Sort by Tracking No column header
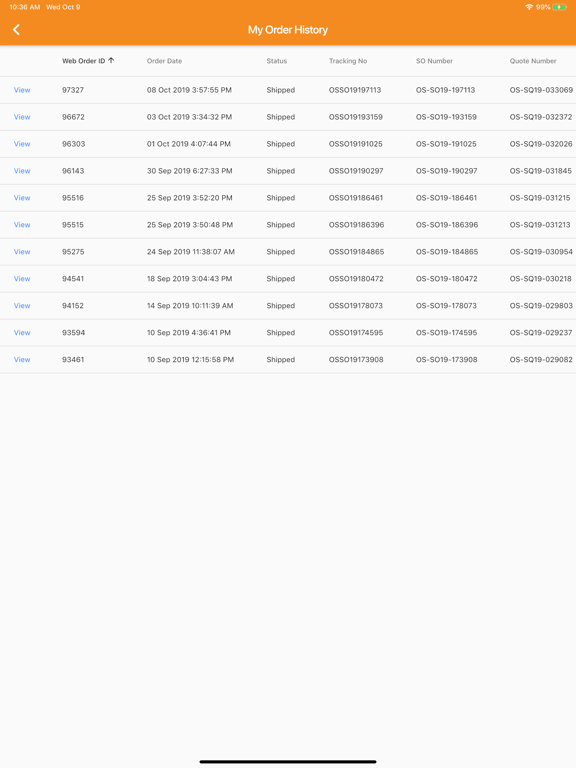 click(x=348, y=61)
